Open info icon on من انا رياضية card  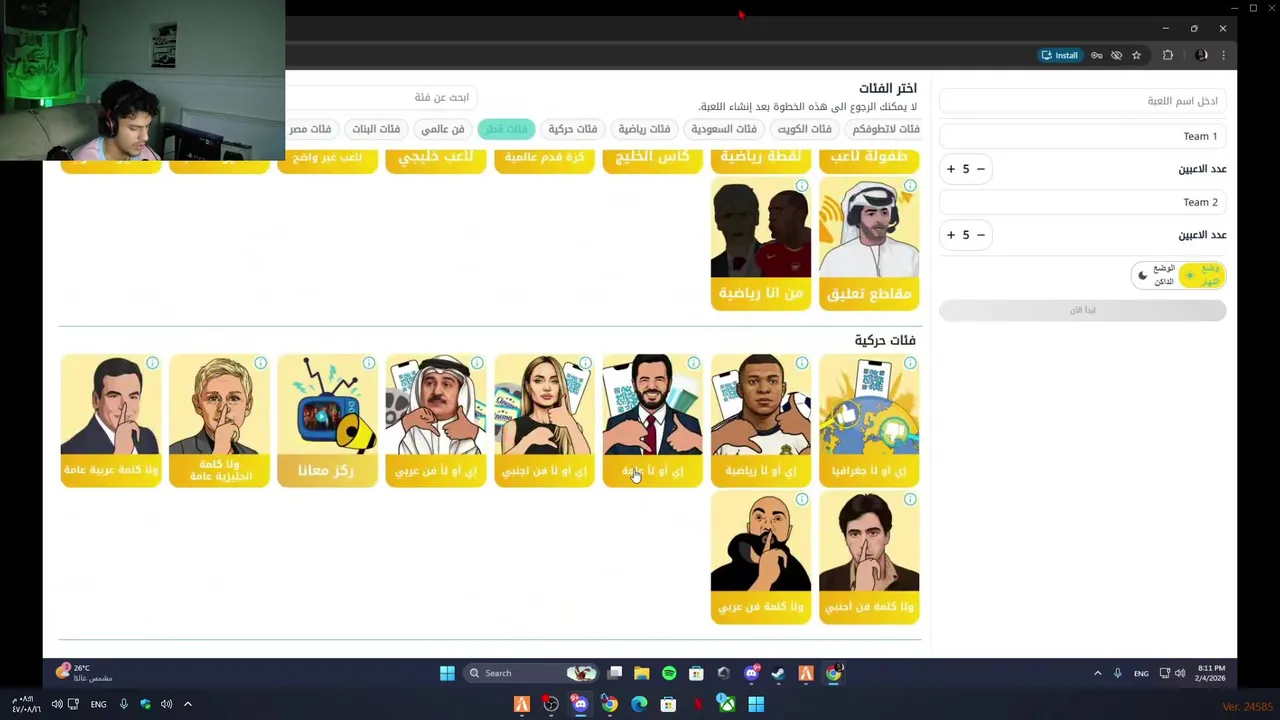802,186
